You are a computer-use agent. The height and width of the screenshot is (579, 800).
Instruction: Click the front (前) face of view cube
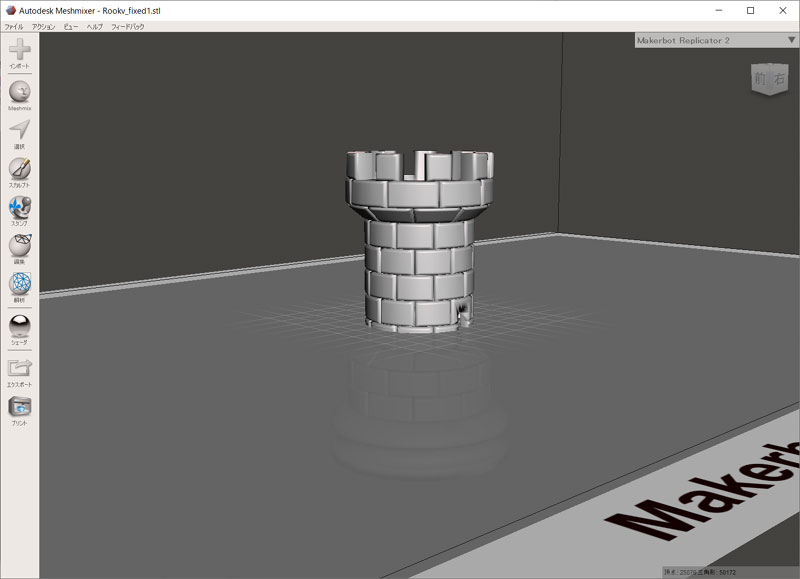tap(761, 79)
